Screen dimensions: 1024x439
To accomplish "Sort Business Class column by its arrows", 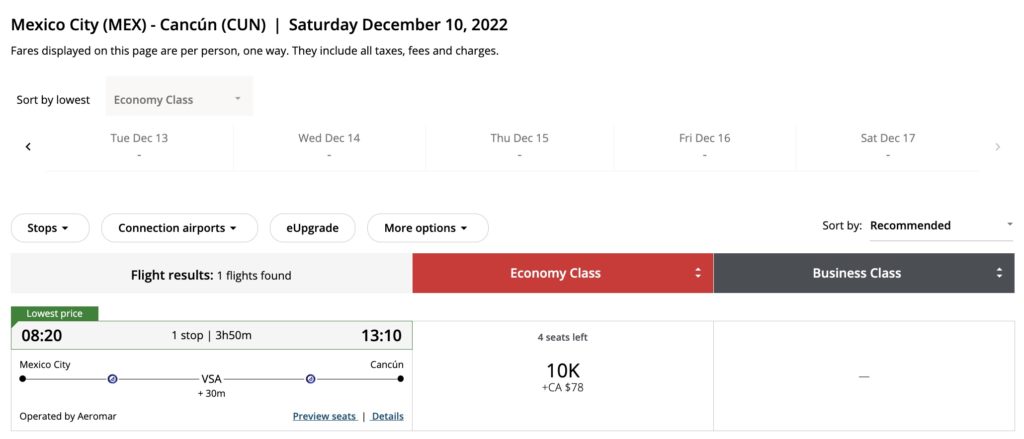I will tap(999, 273).
